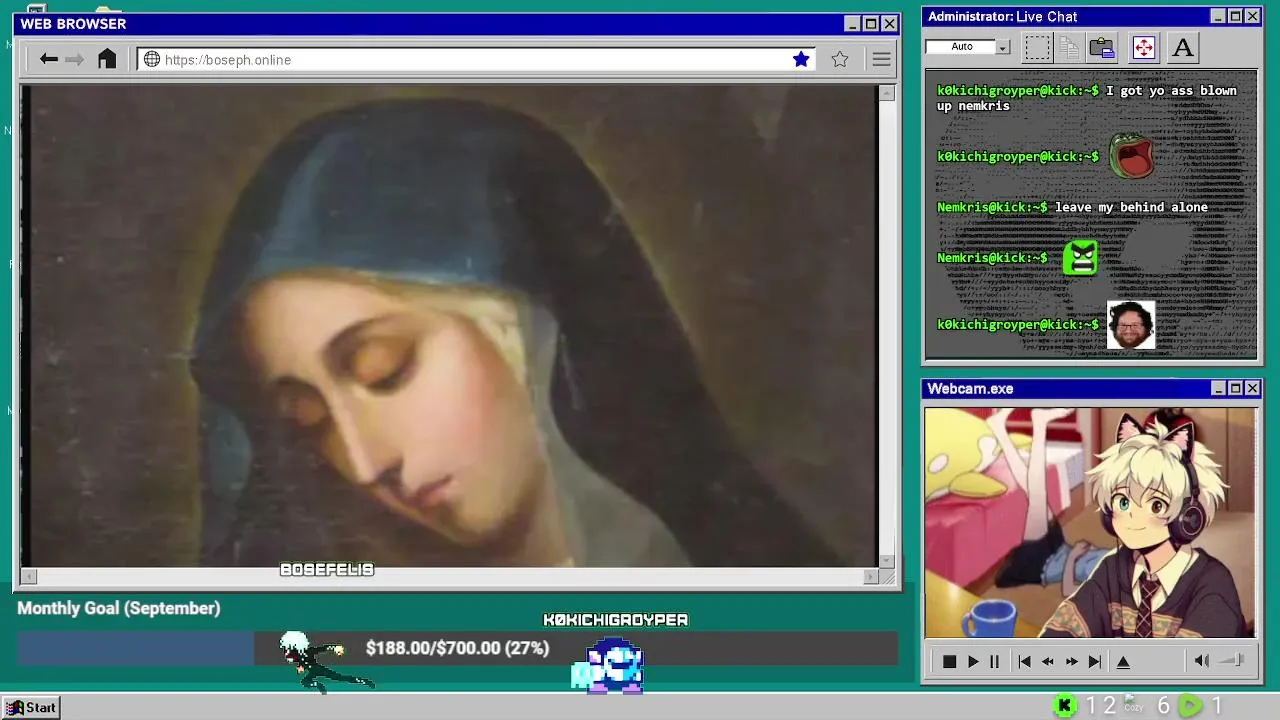Image resolution: width=1280 pixels, height=720 pixels.
Task: Click the globe icon in address bar
Action: (x=152, y=59)
